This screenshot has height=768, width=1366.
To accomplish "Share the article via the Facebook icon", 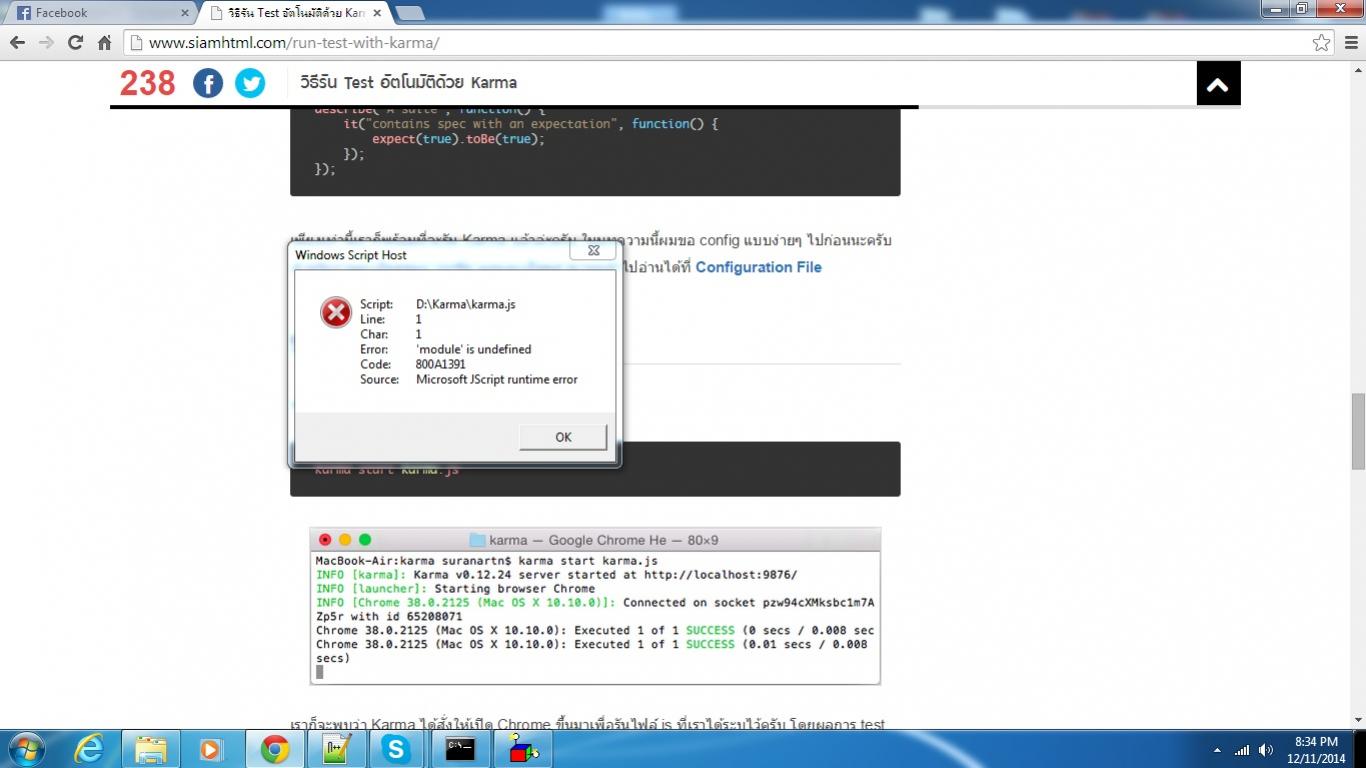I will coord(208,83).
